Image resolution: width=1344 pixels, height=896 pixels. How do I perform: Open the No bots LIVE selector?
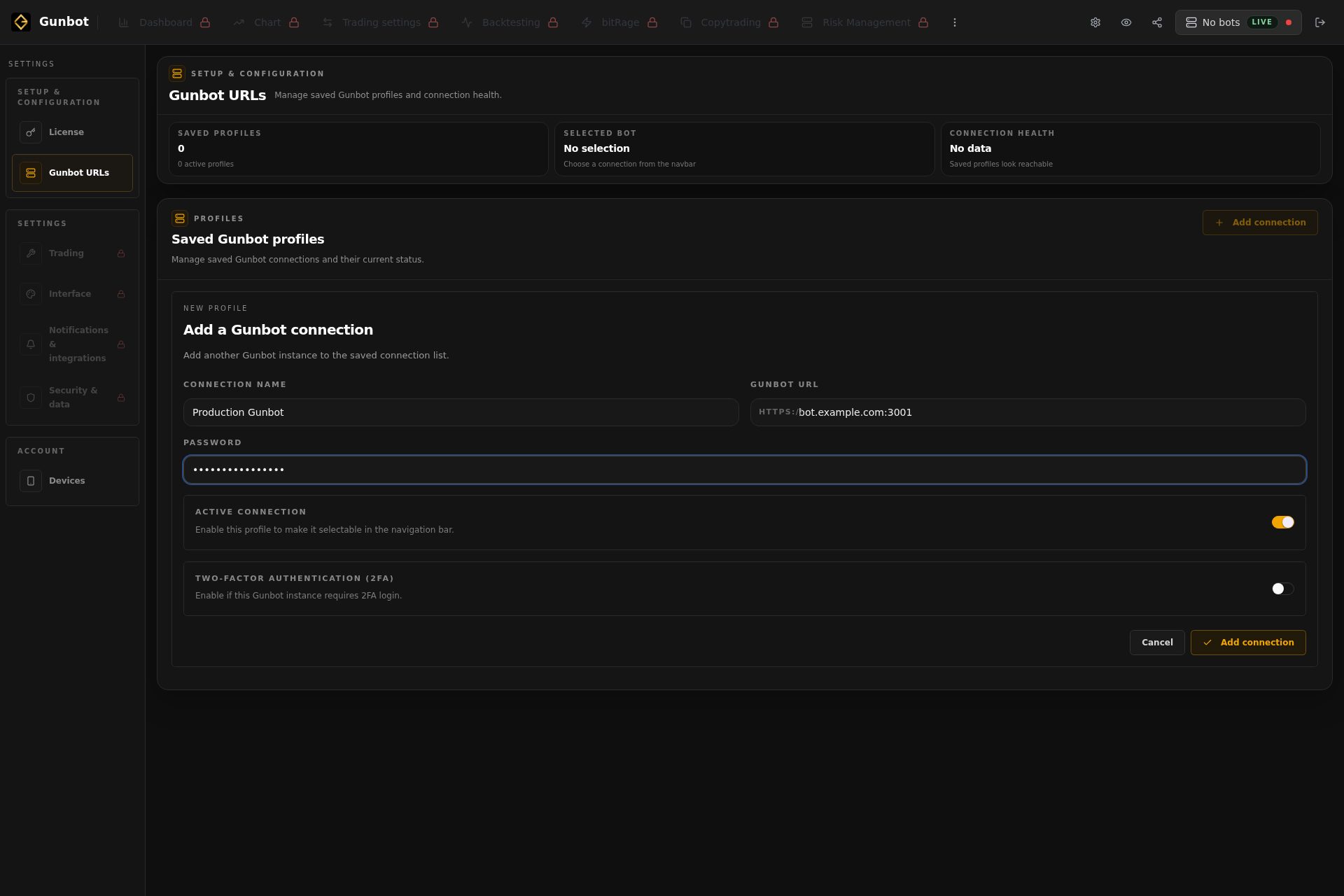point(1238,22)
